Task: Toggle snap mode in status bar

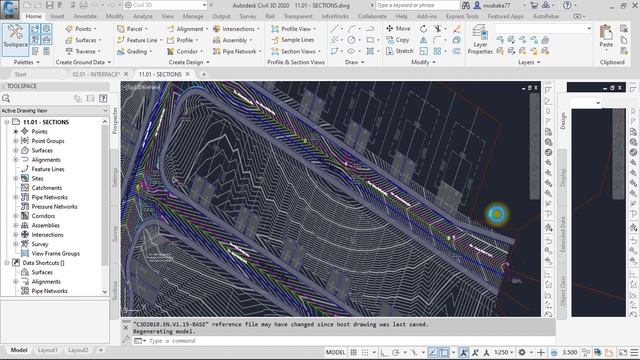Action: (365, 352)
